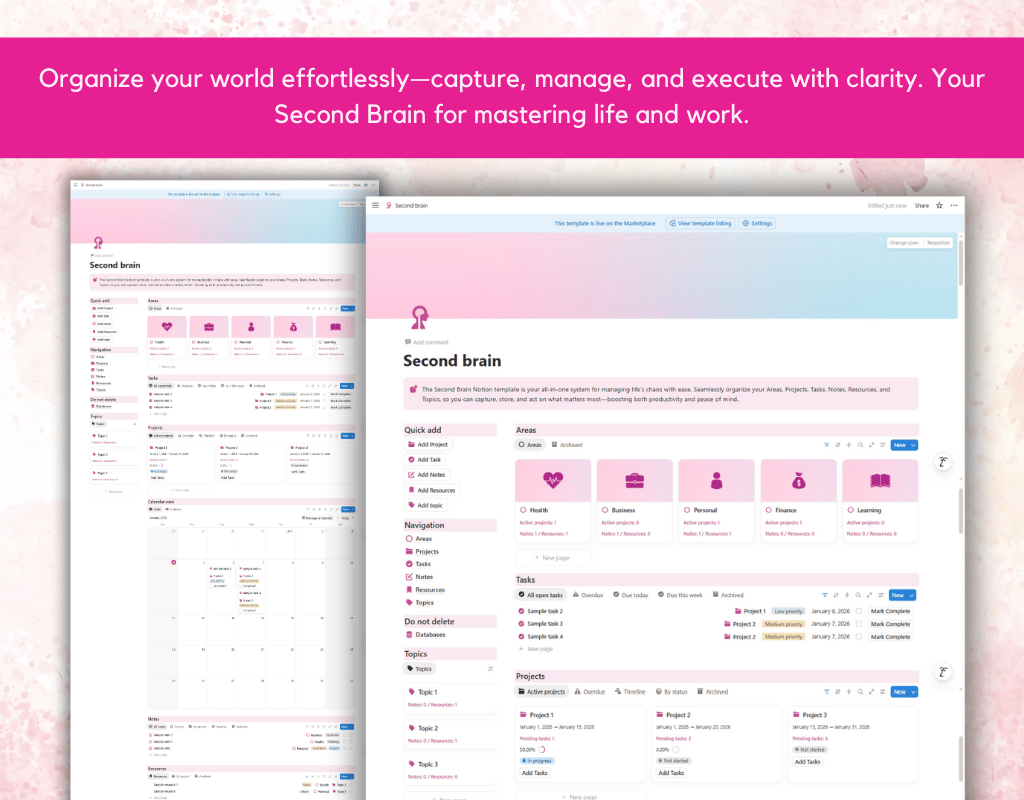Click the Medium priority tag on Sample task 3
The image size is (1024, 800).
pyautogui.click(x=783, y=624)
